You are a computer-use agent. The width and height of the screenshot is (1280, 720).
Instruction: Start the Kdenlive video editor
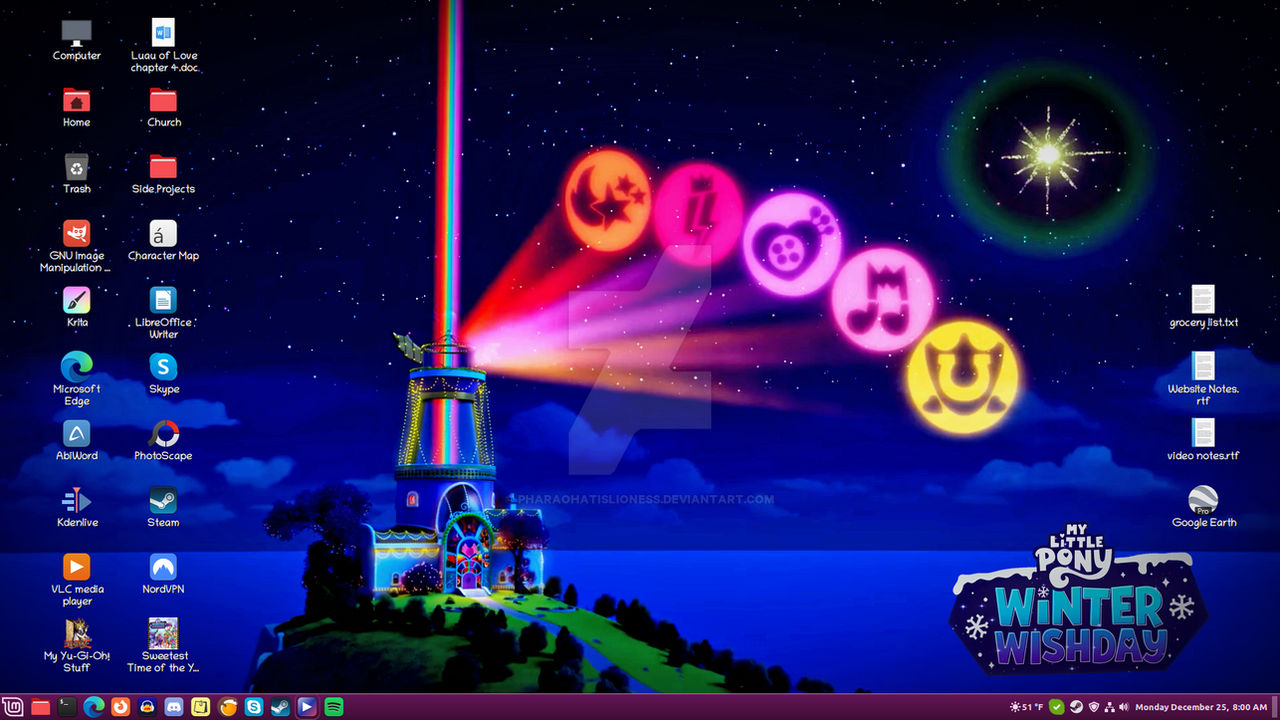tap(76, 497)
